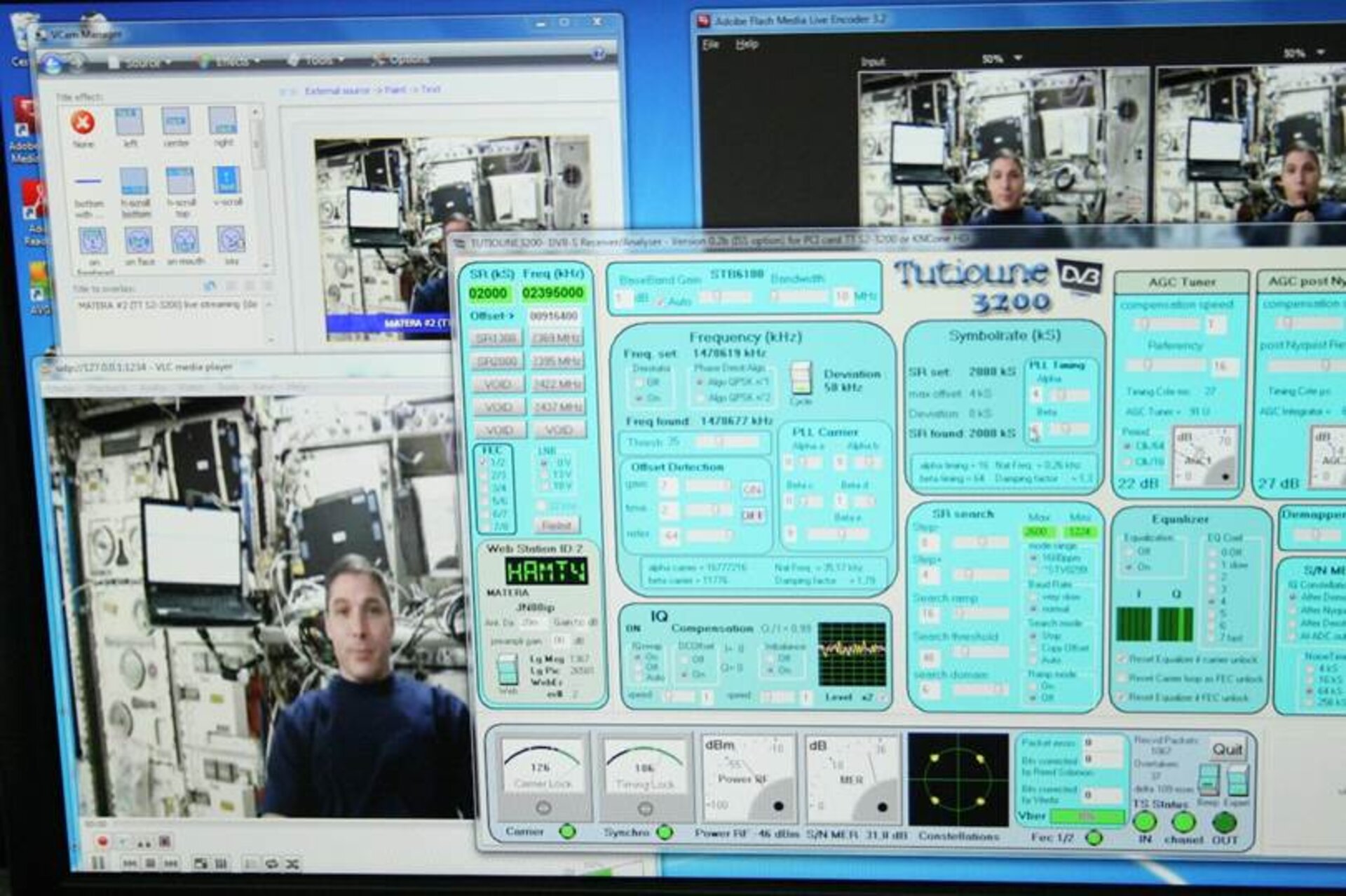Click the OFF button in Offset Detection
The width and height of the screenshot is (1346, 896).
pyautogui.click(x=752, y=515)
